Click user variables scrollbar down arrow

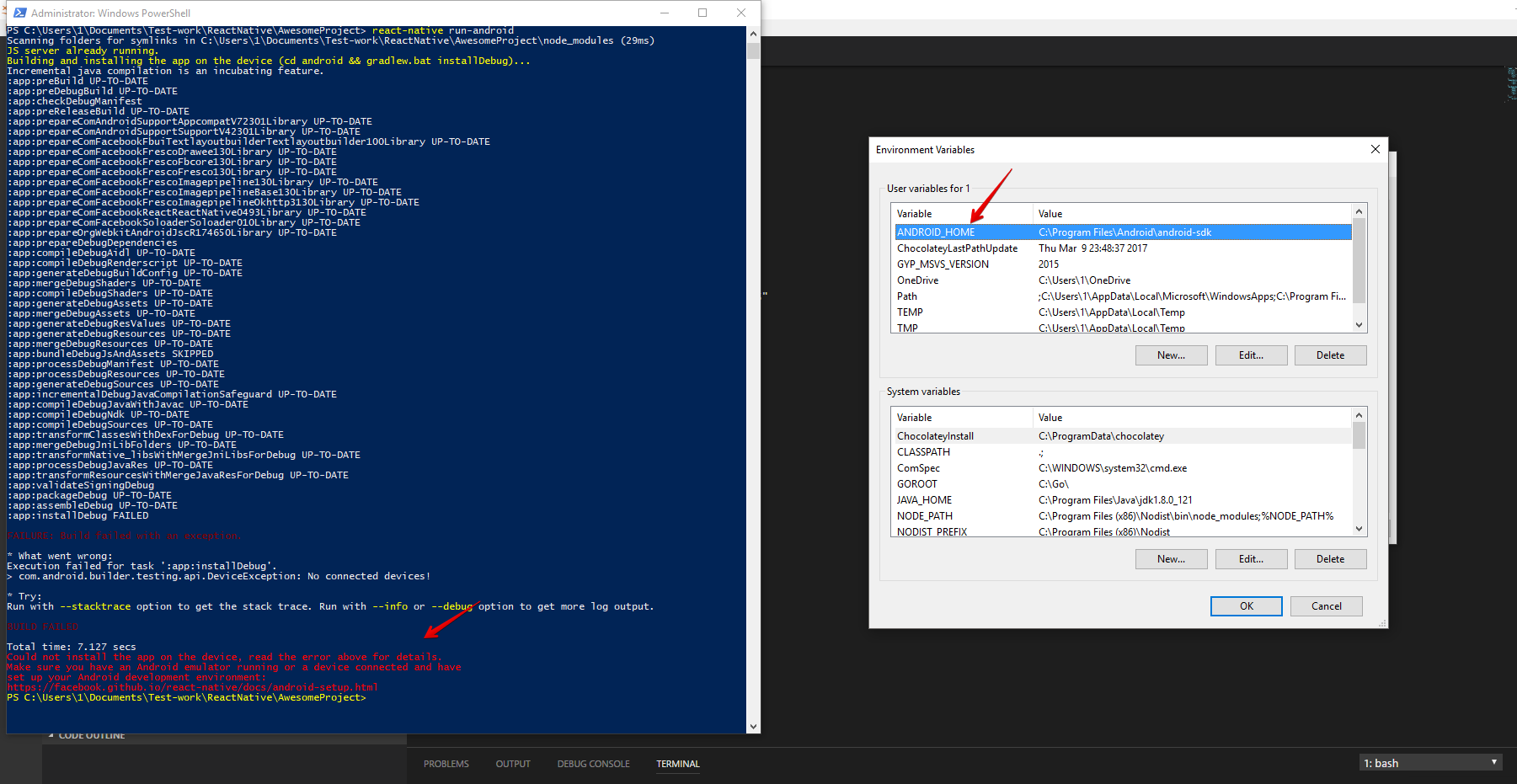click(1359, 325)
